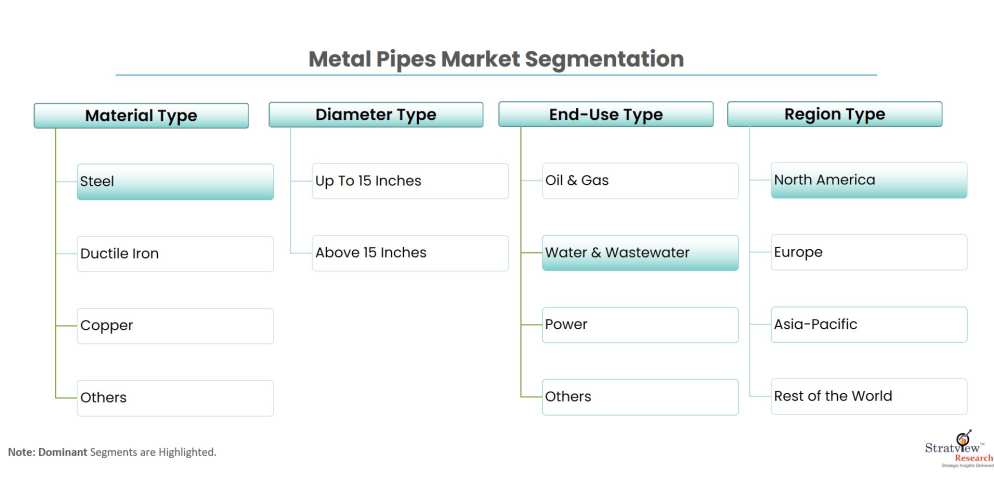Choose the Europe region box
994x485 pixels.
click(x=869, y=252)
